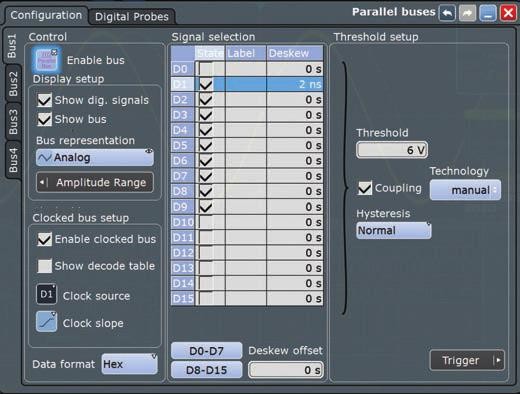Select the Bus2 side tab

pos(13,83)
